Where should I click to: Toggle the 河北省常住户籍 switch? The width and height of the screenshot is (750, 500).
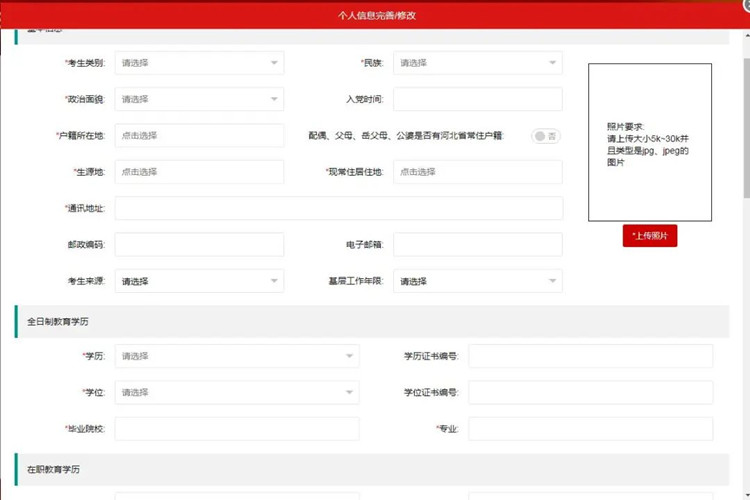click(545, 136)
